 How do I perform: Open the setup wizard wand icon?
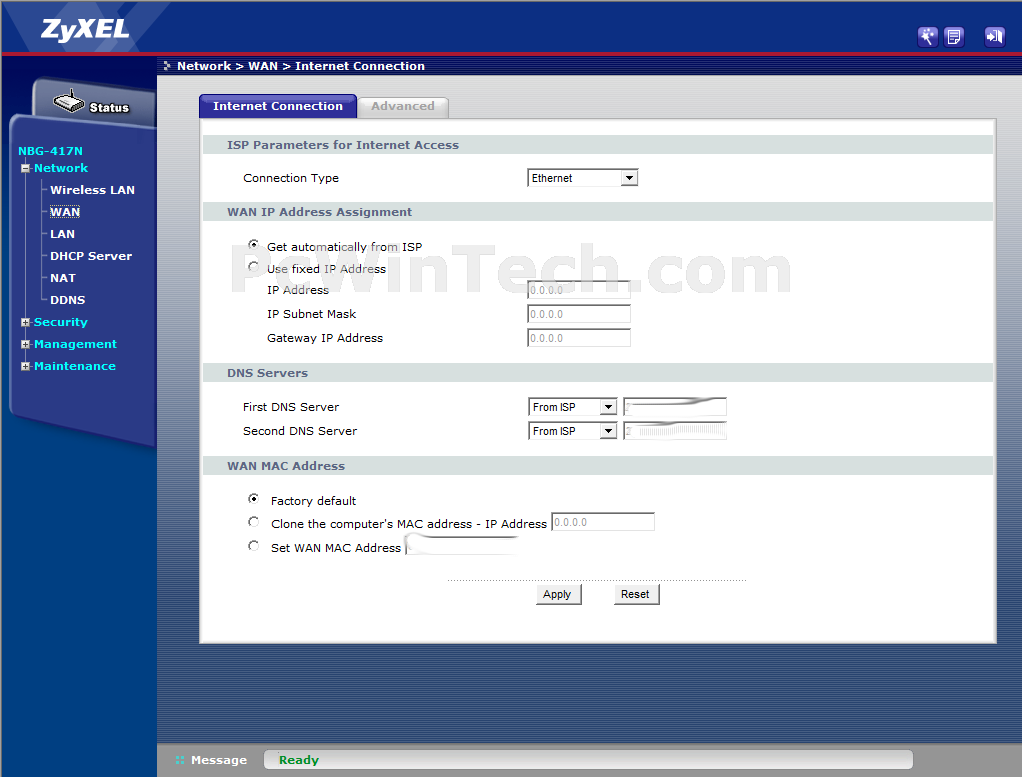click(927, 37)
